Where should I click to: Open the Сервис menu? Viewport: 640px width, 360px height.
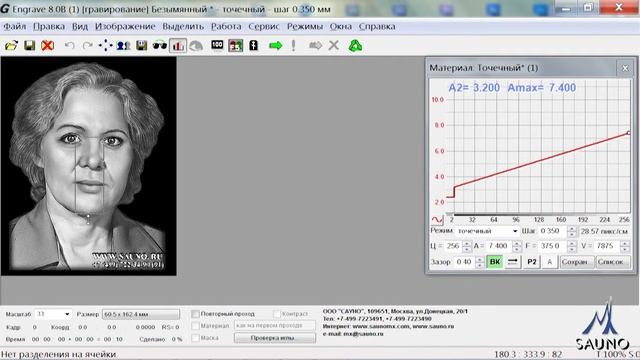pyautogui.click(x=264, y=27)
